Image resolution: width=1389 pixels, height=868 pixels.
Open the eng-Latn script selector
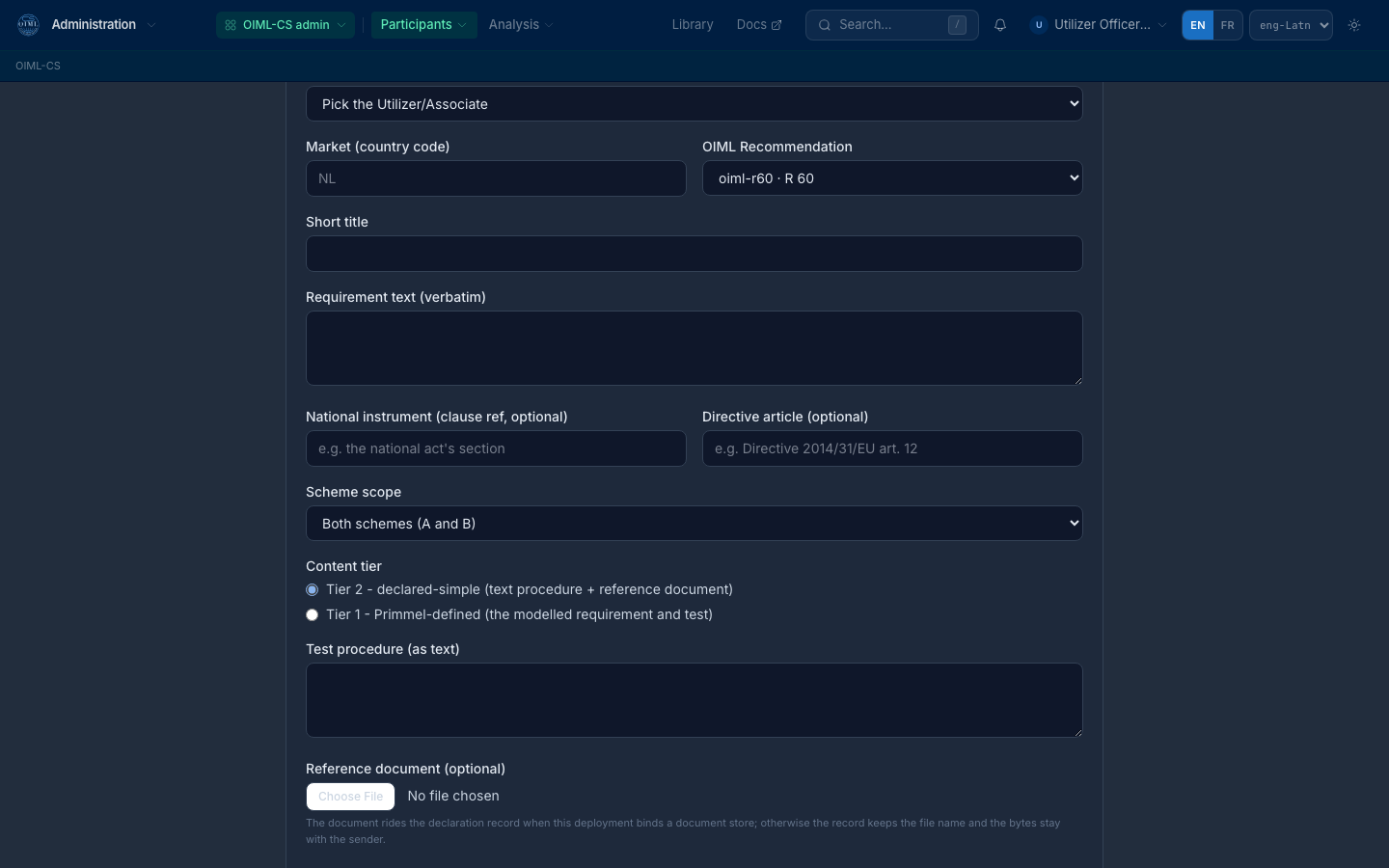[x=1291, y=25]
